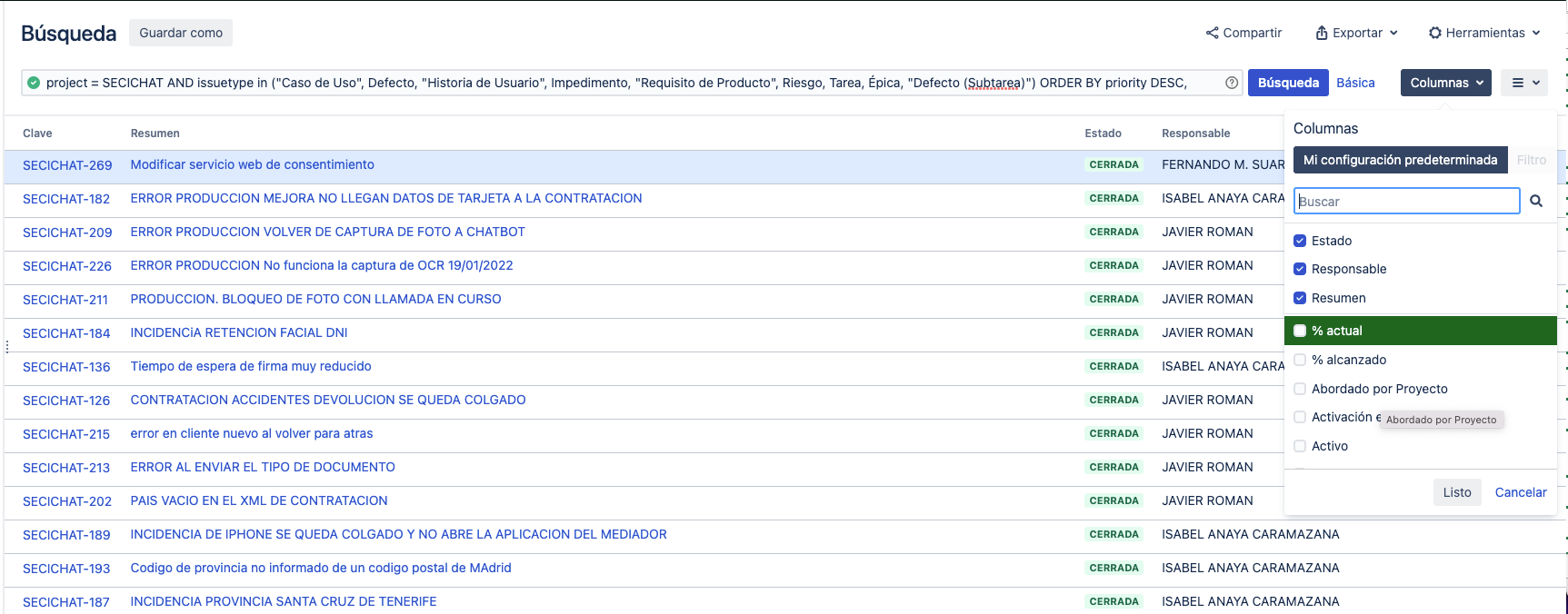Collapse the Columnas dropdown button
This screenshot has height=614, width=1568.
[x=1445, y=83]
